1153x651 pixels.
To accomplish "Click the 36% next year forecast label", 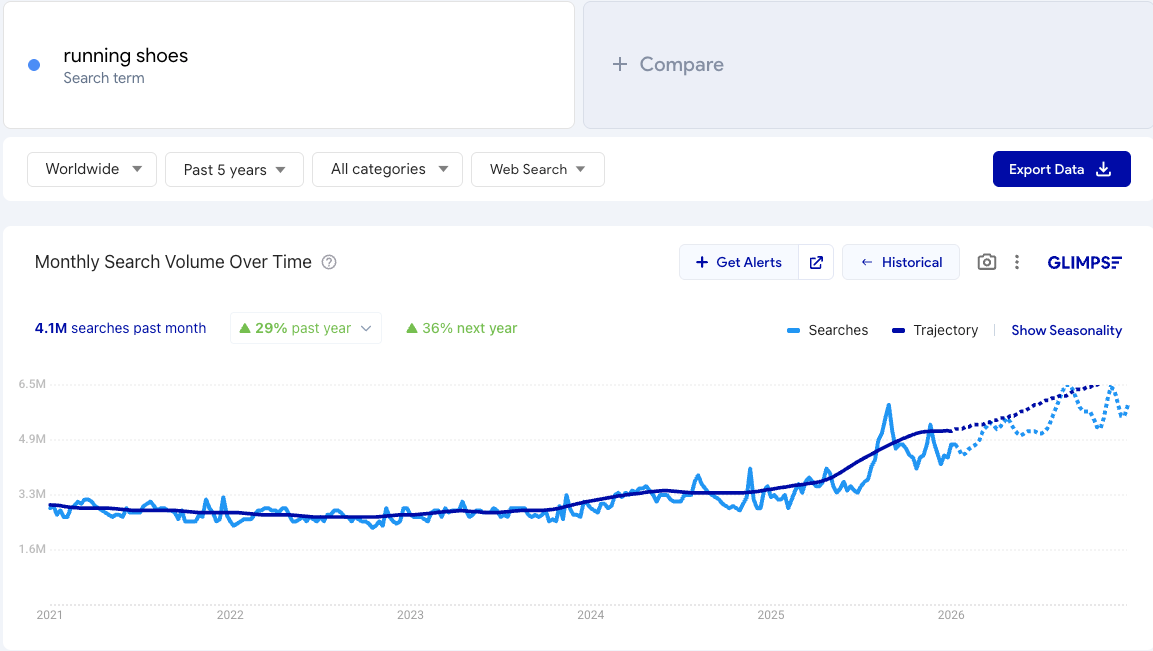I will pos(462,328).
